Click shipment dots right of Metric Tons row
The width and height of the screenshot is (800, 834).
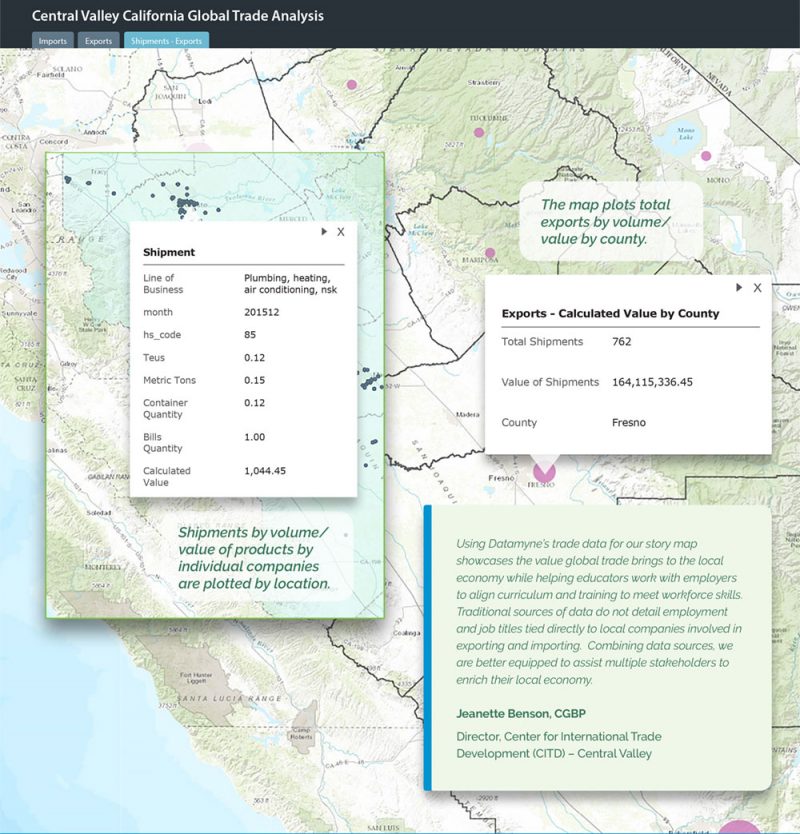(370, 381)
